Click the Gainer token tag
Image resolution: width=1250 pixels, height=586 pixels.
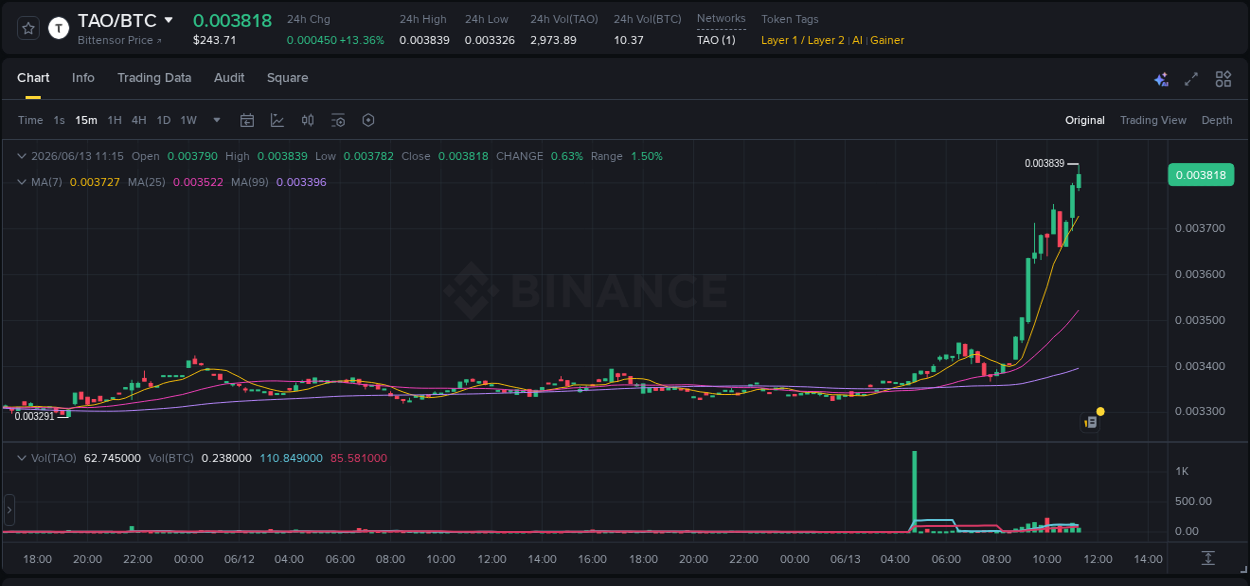click(887, 40)
